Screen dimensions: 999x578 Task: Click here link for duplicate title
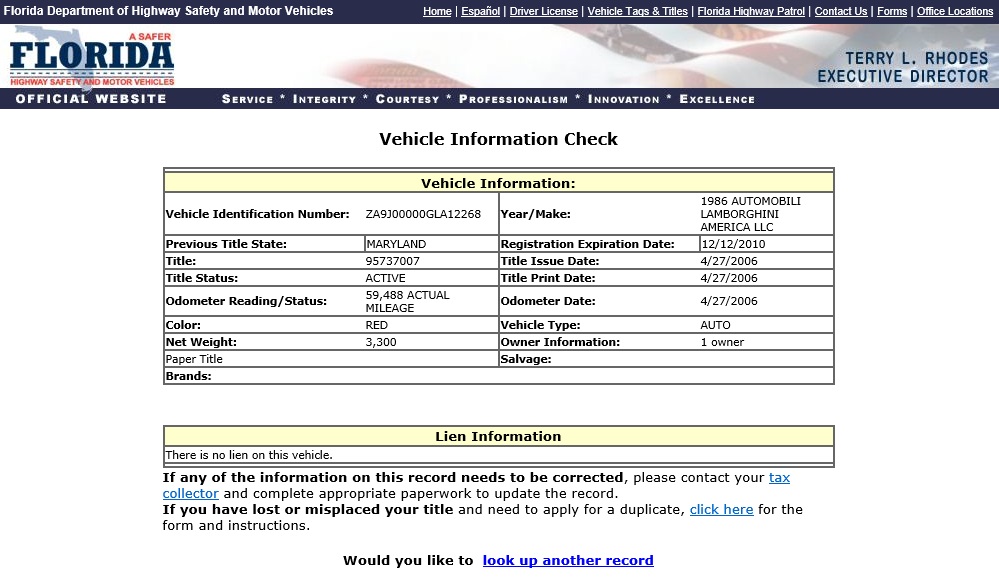coord(721,510)
